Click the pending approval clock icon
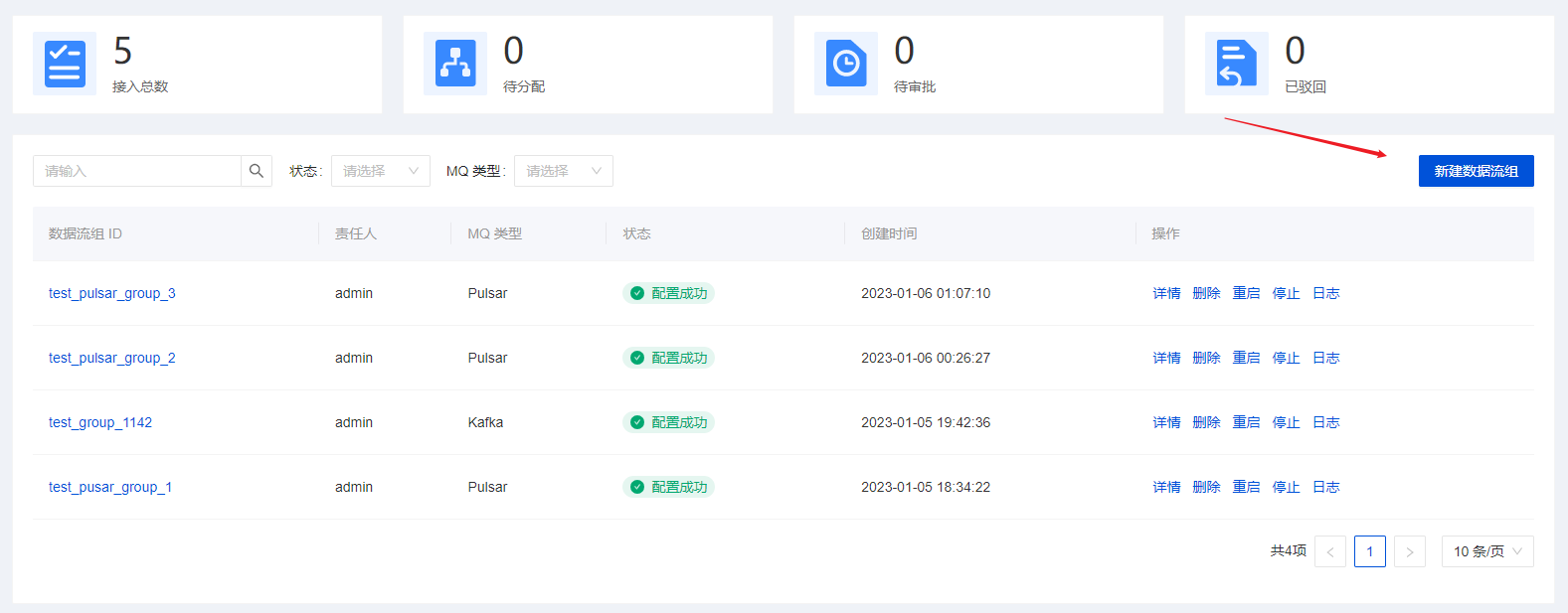This screenshot has height=613, width=1568. click(846, 64)
